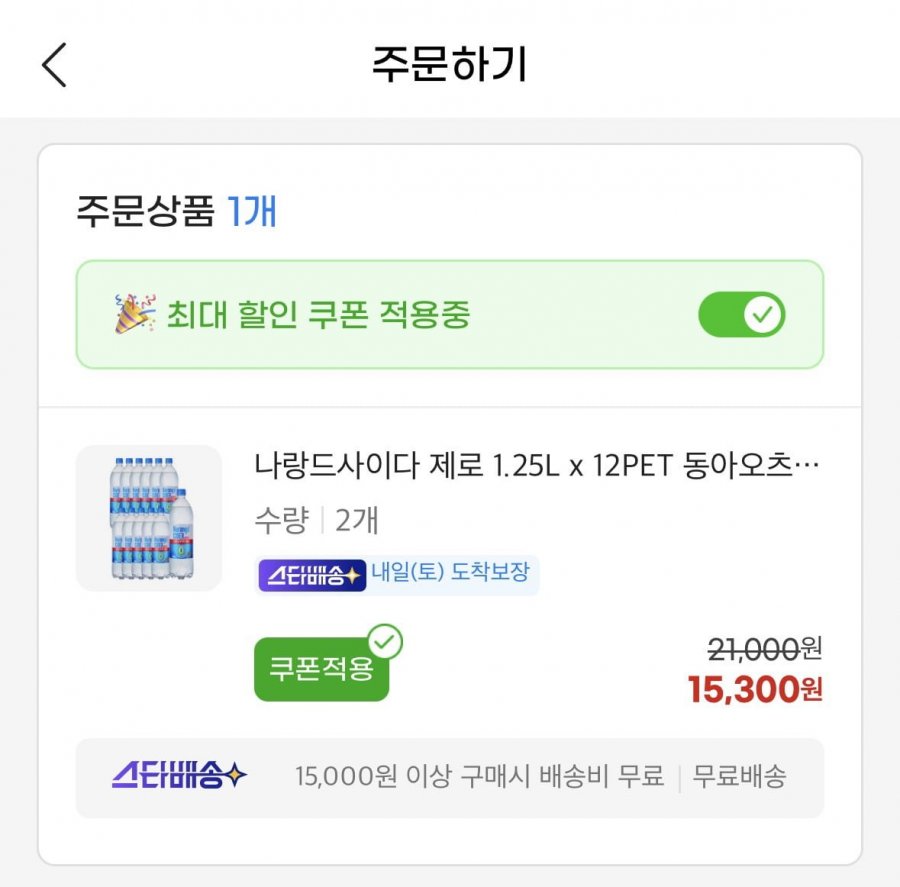Viewport: 900px width, 887px height.
Task: Open the soda bottles product thumbnail
Action: coord(148,518)
